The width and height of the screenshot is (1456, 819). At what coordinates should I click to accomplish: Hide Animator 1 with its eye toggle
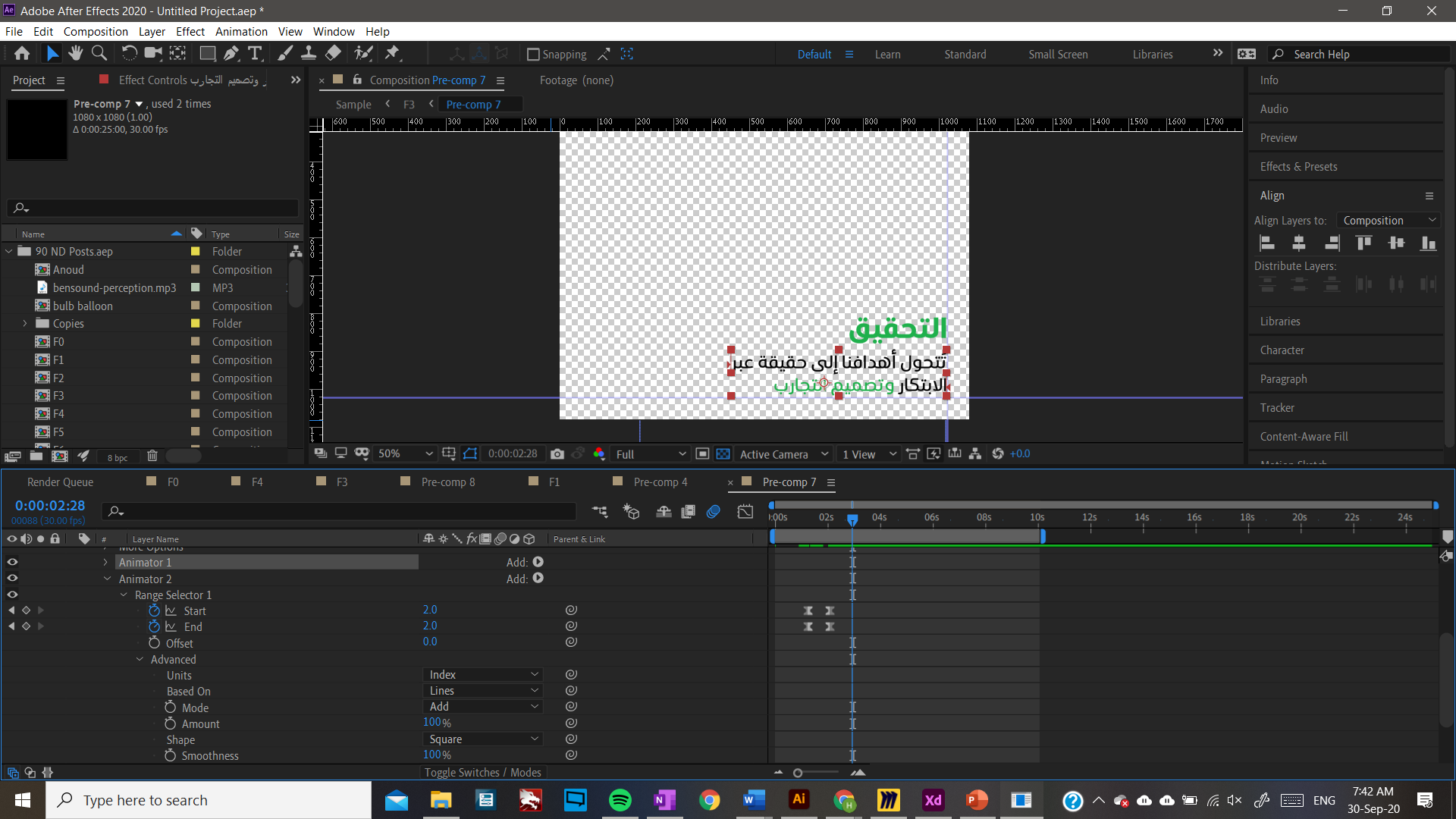pos(12,563)
